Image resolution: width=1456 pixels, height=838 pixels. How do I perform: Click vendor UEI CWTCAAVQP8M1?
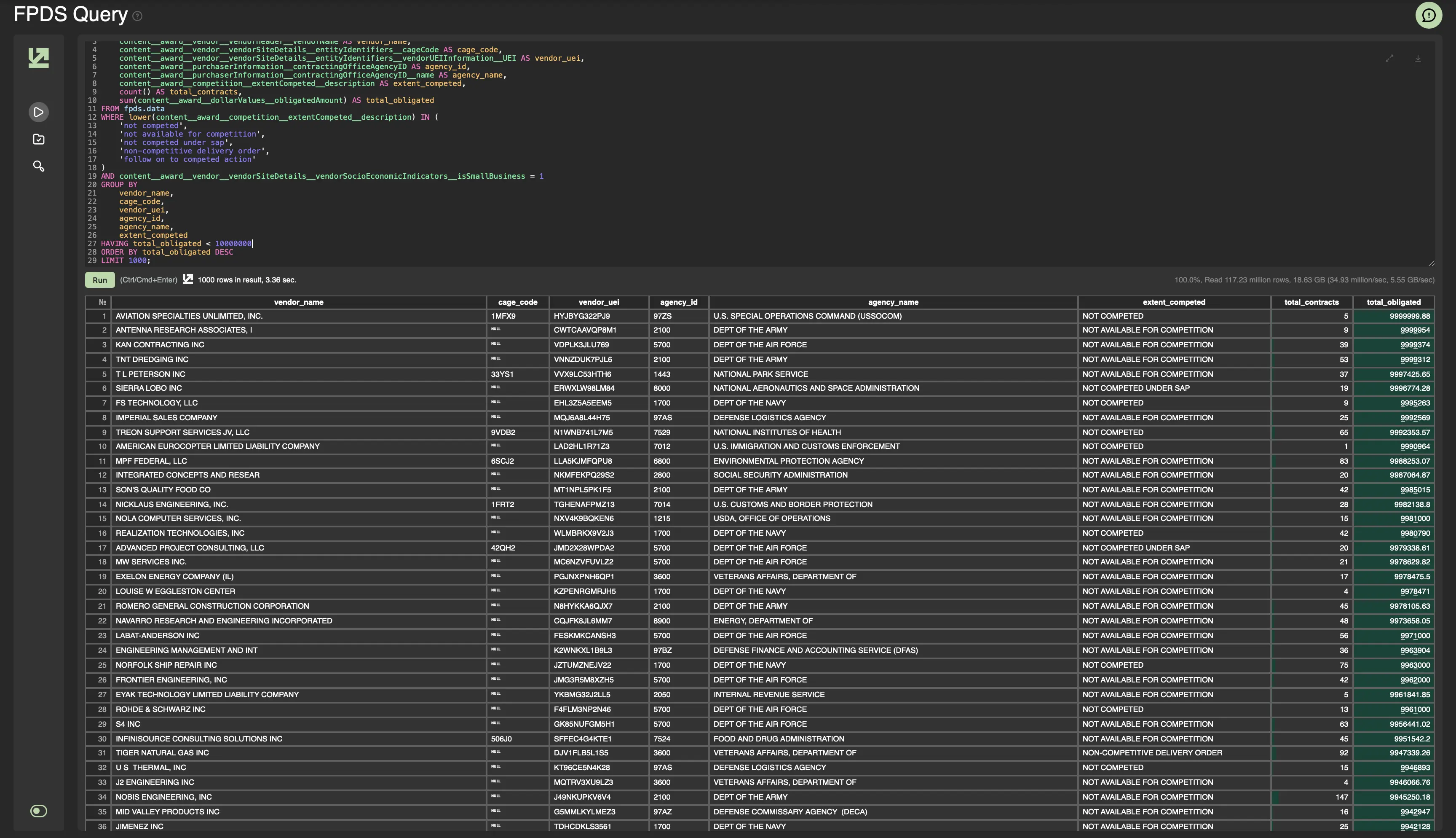point(599,330)
